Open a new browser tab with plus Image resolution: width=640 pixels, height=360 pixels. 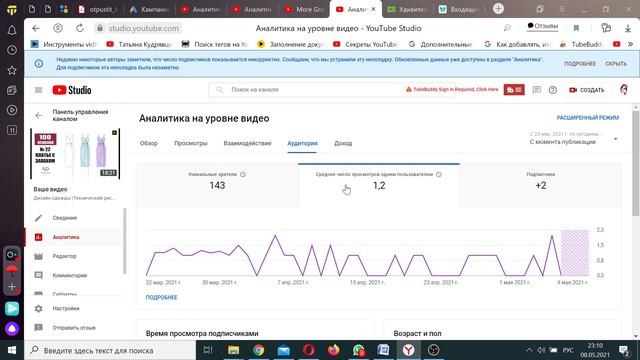coord(498,9)
